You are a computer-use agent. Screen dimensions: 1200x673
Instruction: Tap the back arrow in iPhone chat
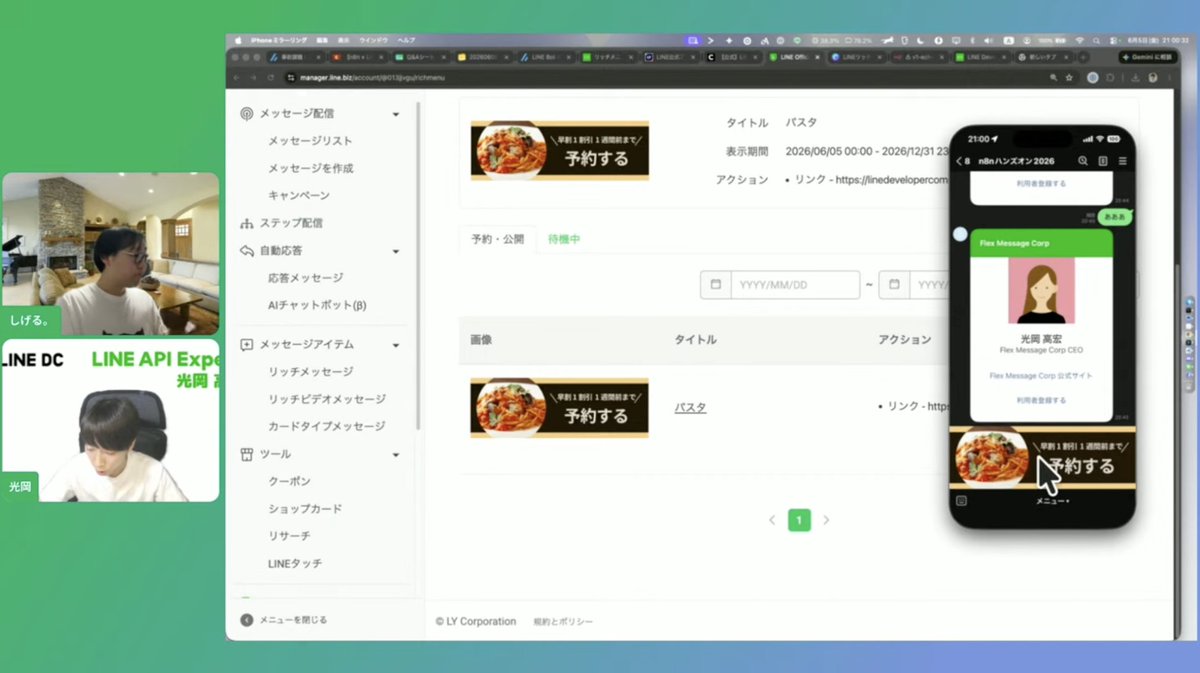[961, 161]
